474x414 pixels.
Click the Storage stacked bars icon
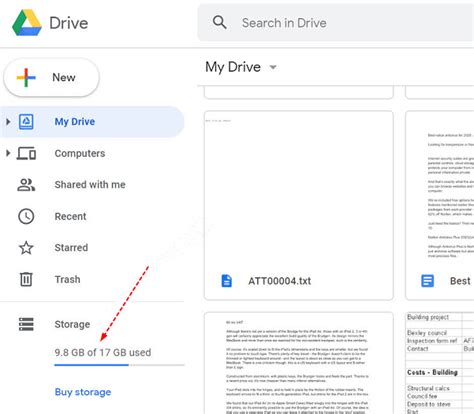coord(26,324)
